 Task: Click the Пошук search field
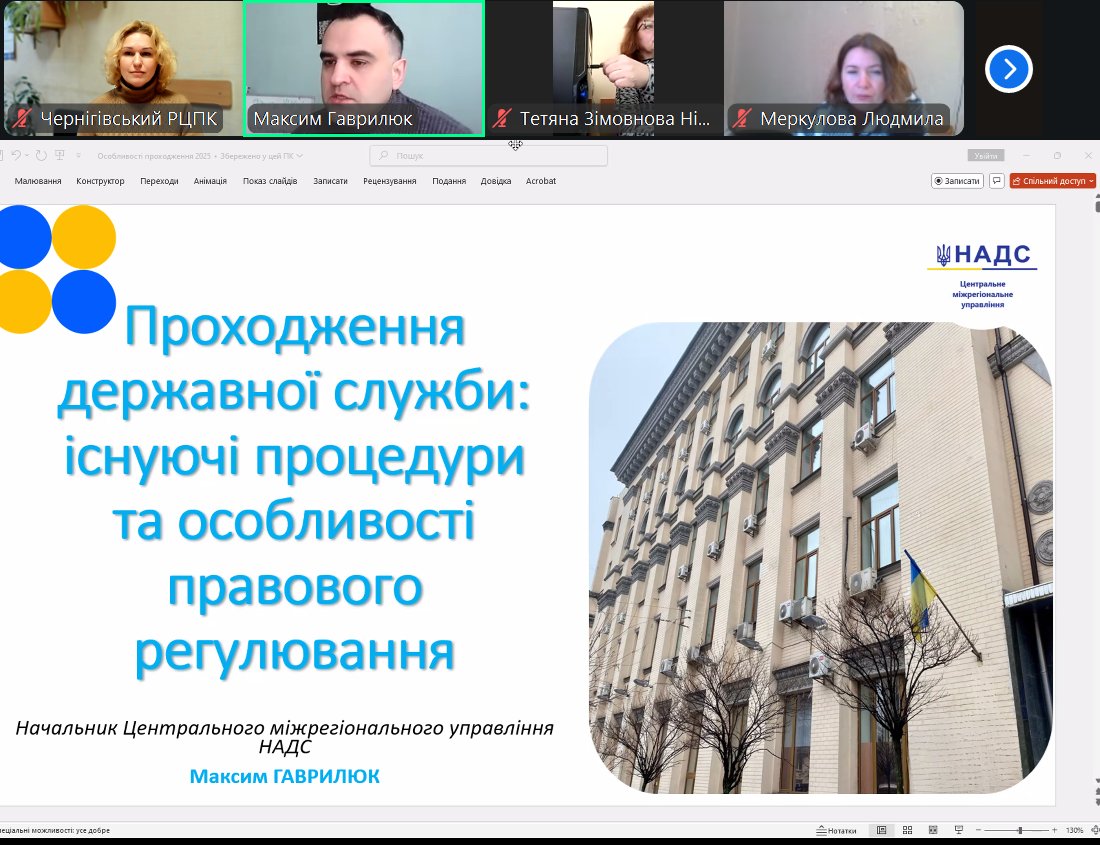tap(489, 155)
